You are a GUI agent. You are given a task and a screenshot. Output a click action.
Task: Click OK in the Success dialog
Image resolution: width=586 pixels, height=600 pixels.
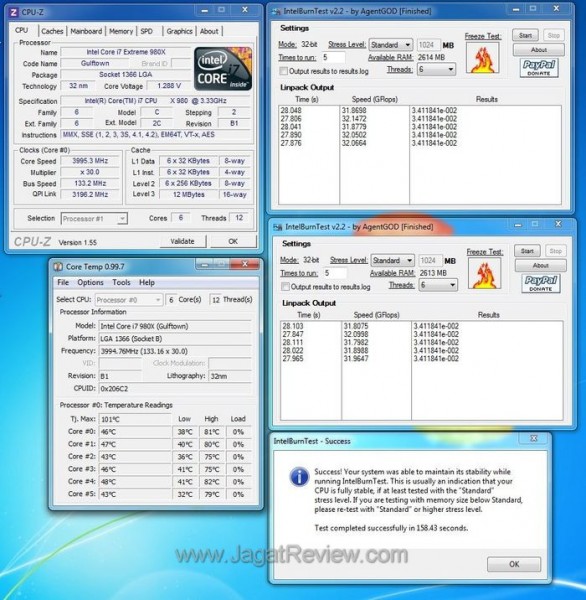click(514, 564)
